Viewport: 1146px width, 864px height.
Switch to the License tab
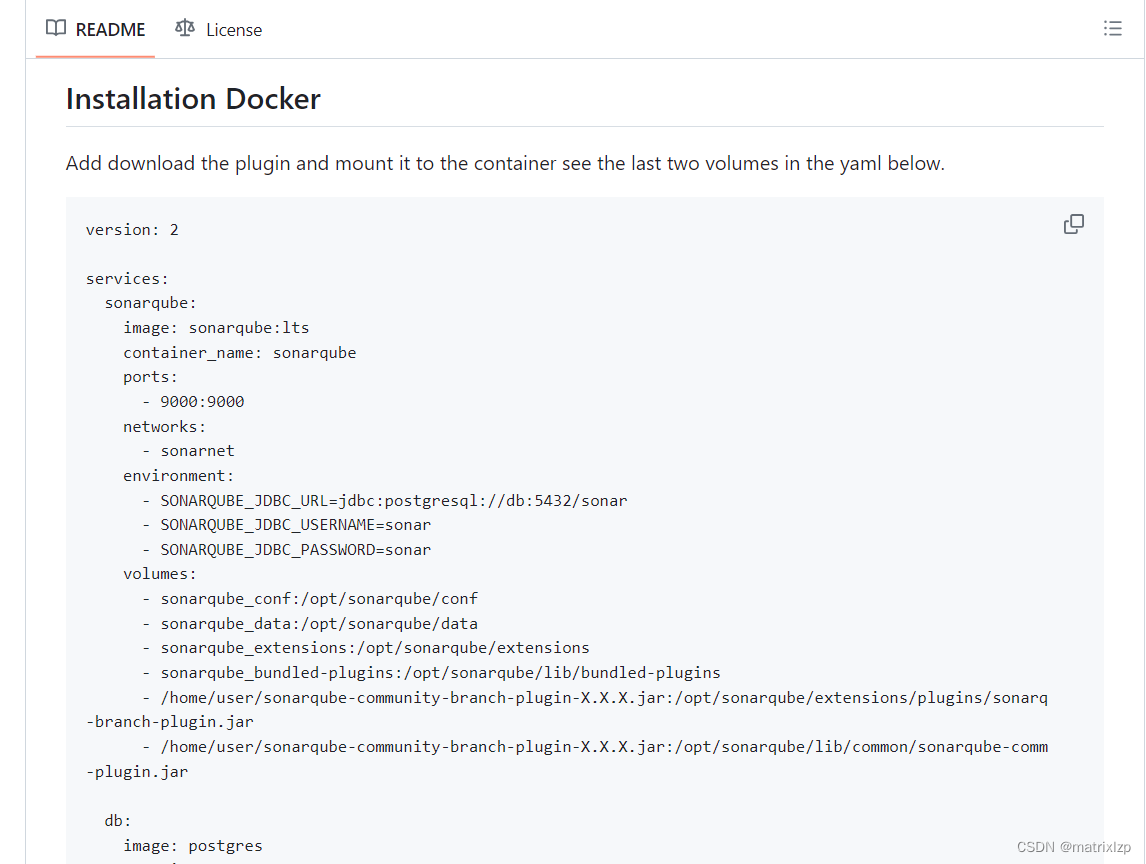232,29
